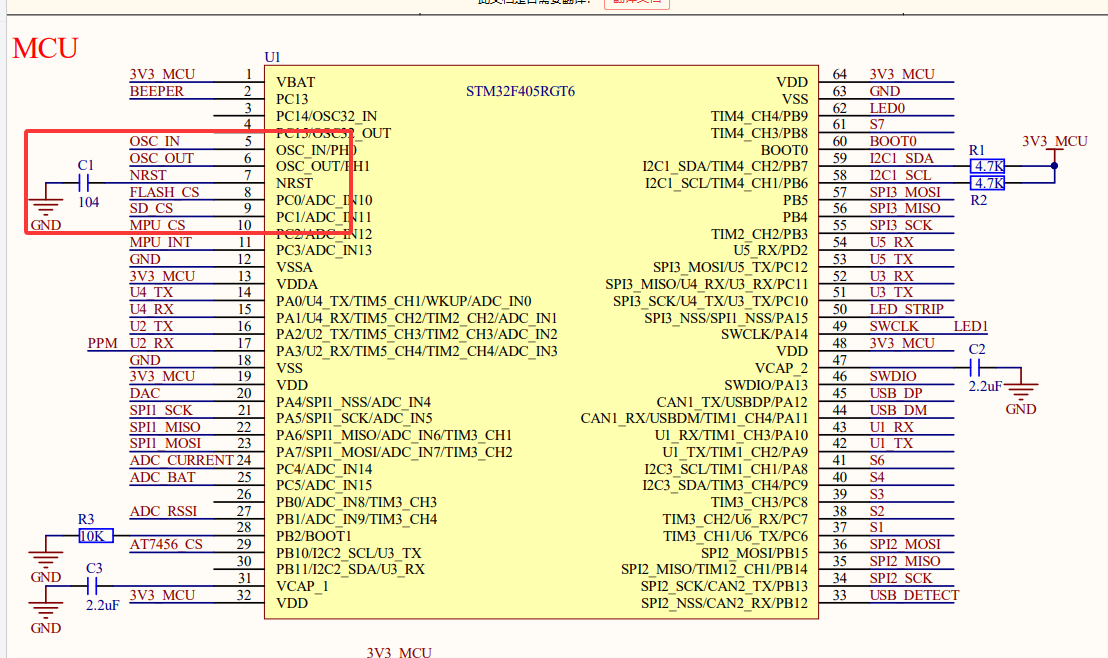Click the red MCU section title
Image resolution: width=1108 pixels, height=658 pixels.
tap(45, 49)
